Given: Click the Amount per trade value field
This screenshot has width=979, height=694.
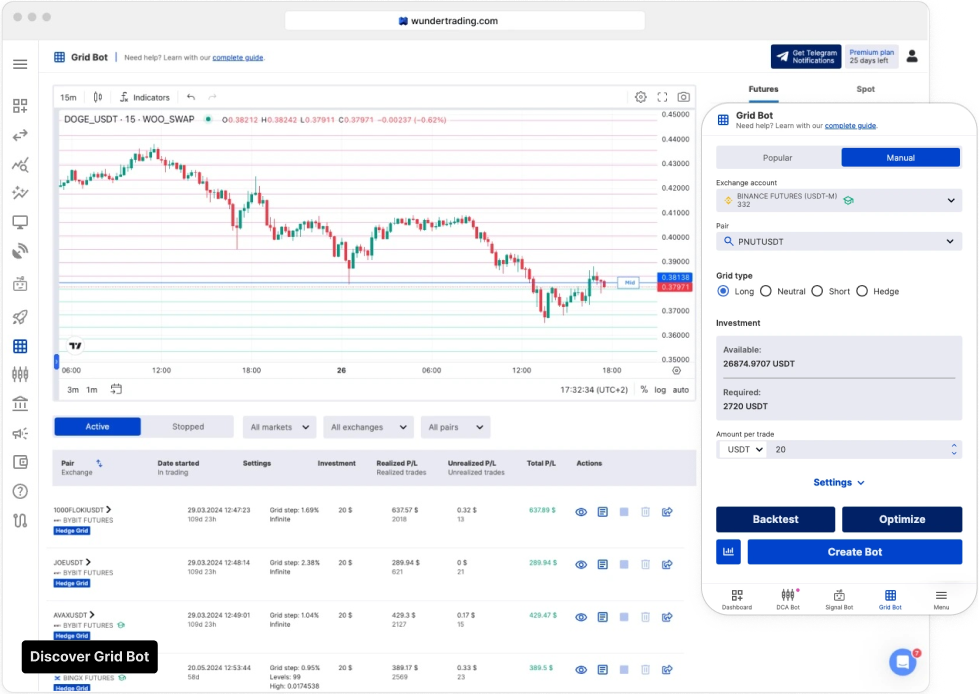Looking at the screenshot, I should point(858,449).
